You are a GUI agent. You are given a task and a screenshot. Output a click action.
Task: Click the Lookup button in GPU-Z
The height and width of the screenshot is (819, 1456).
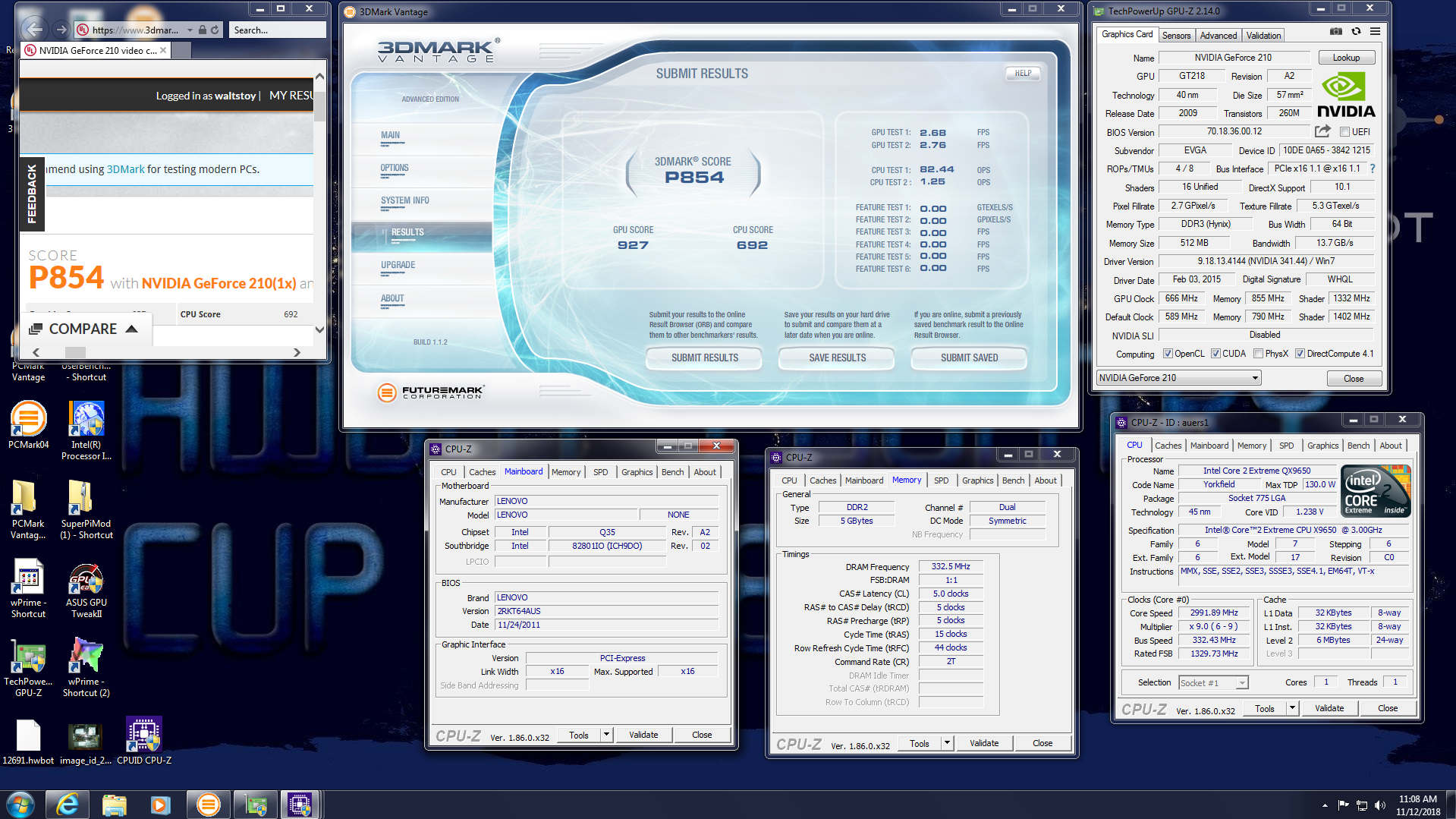tap(1346, 58)
